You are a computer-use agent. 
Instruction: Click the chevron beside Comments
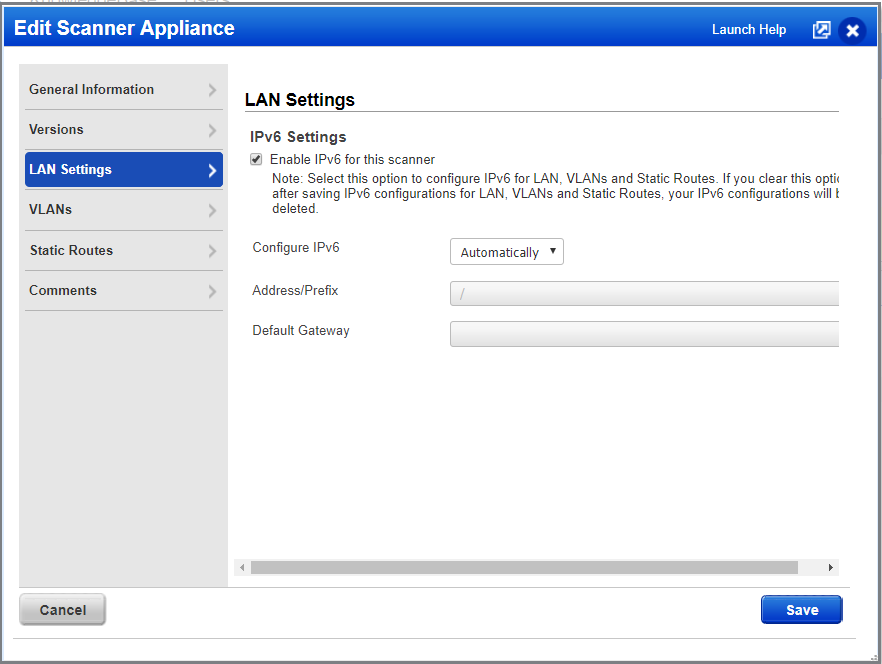213,290
